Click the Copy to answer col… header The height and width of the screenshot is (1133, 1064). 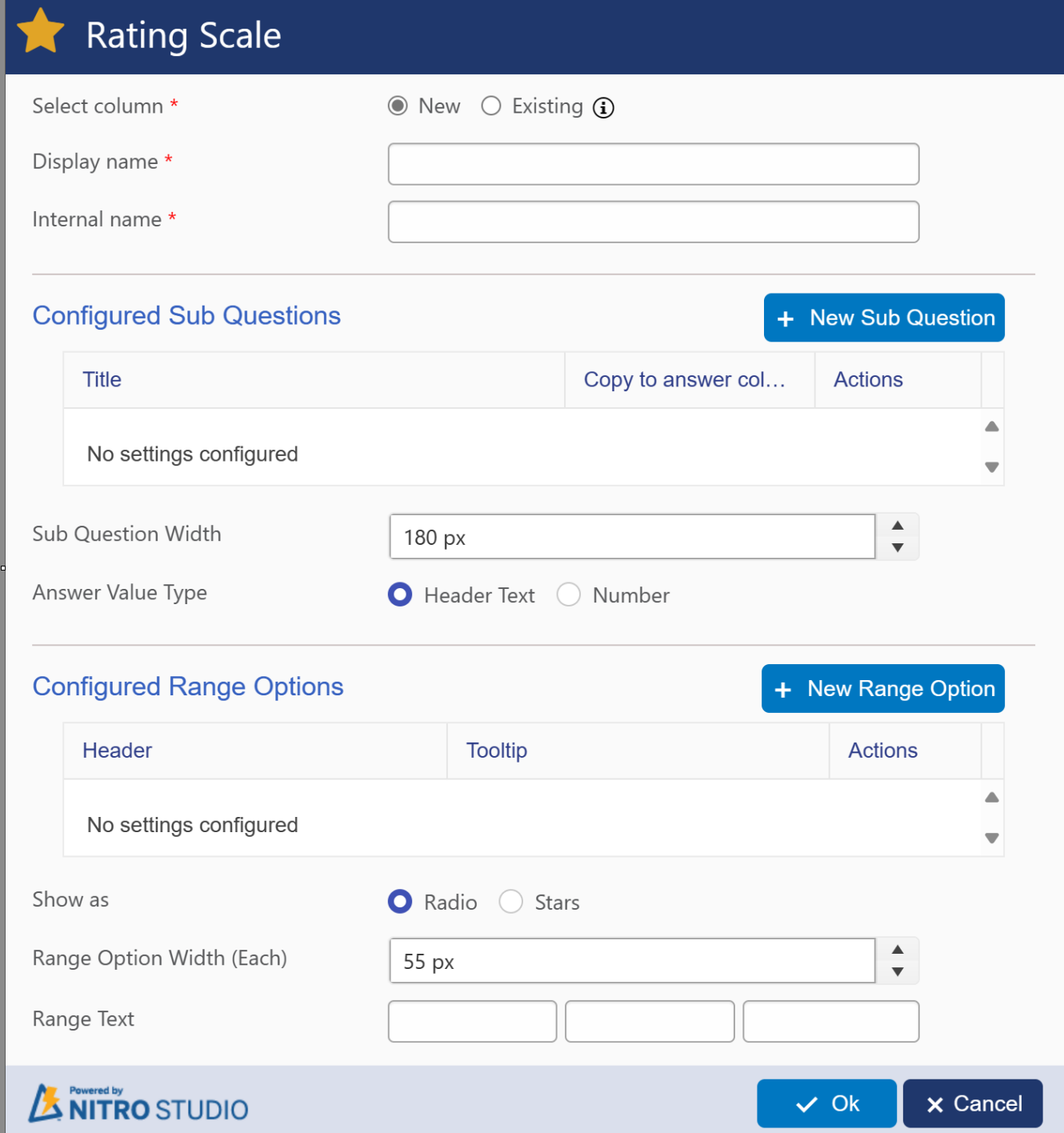coord(690,380)
